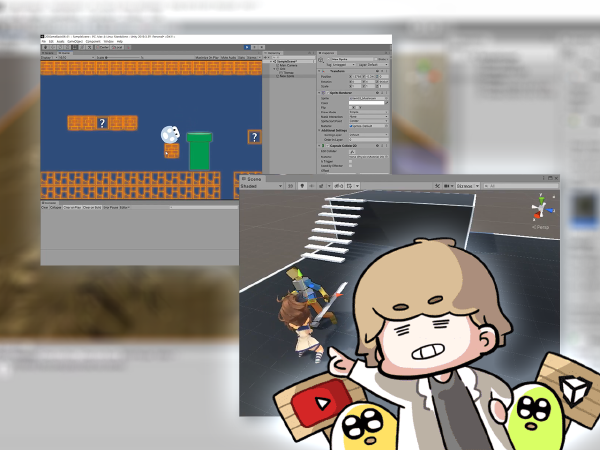Open the Sorting Layer dropdown

[368, 135]
